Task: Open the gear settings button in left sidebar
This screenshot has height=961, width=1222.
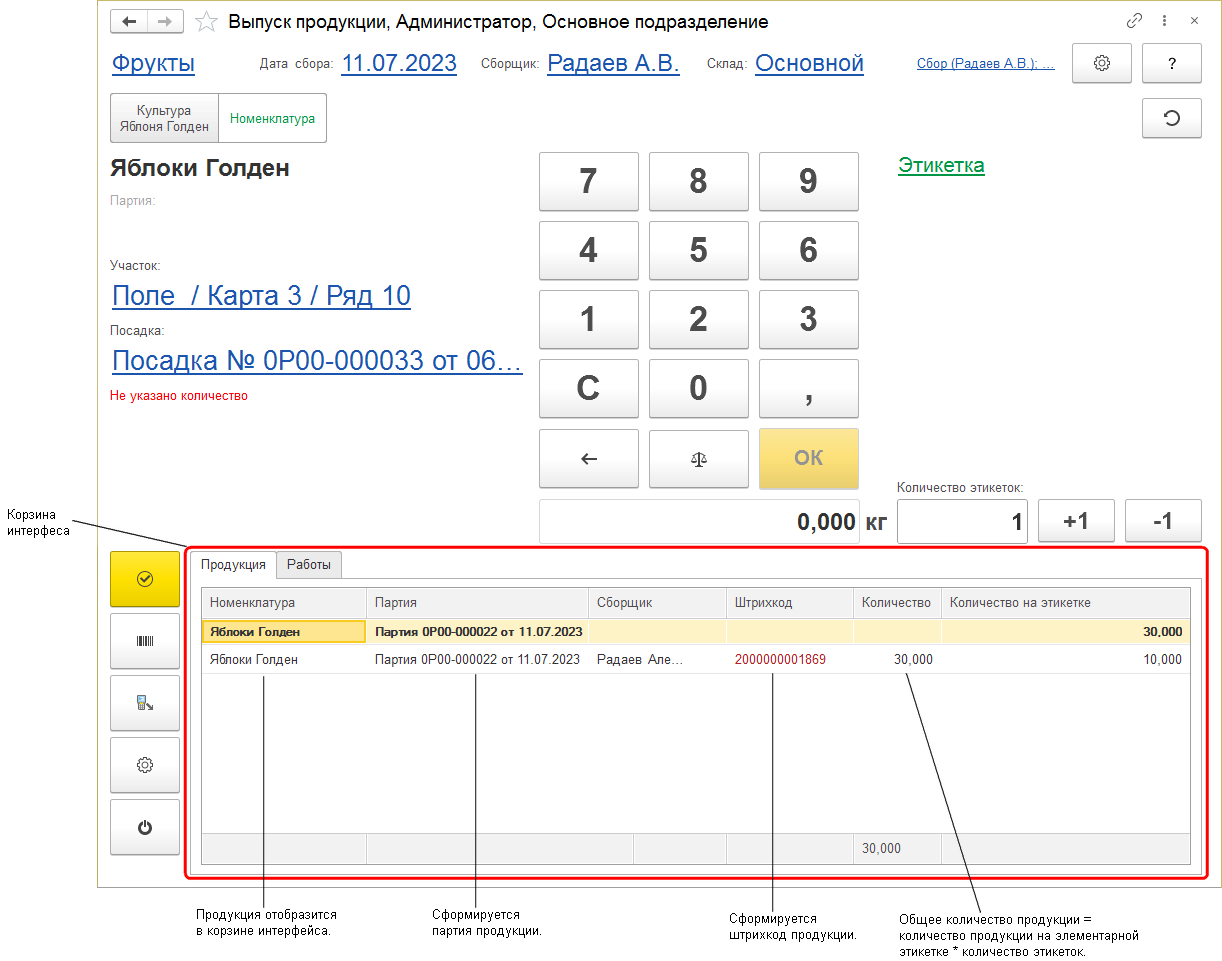Action: click(x=144, y=765)
